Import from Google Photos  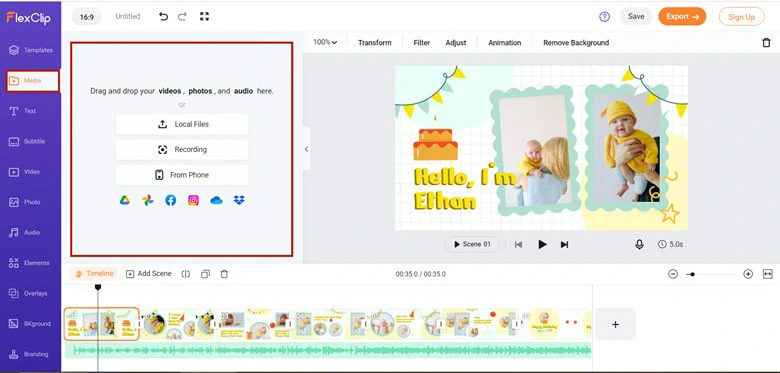pos(147,200)
